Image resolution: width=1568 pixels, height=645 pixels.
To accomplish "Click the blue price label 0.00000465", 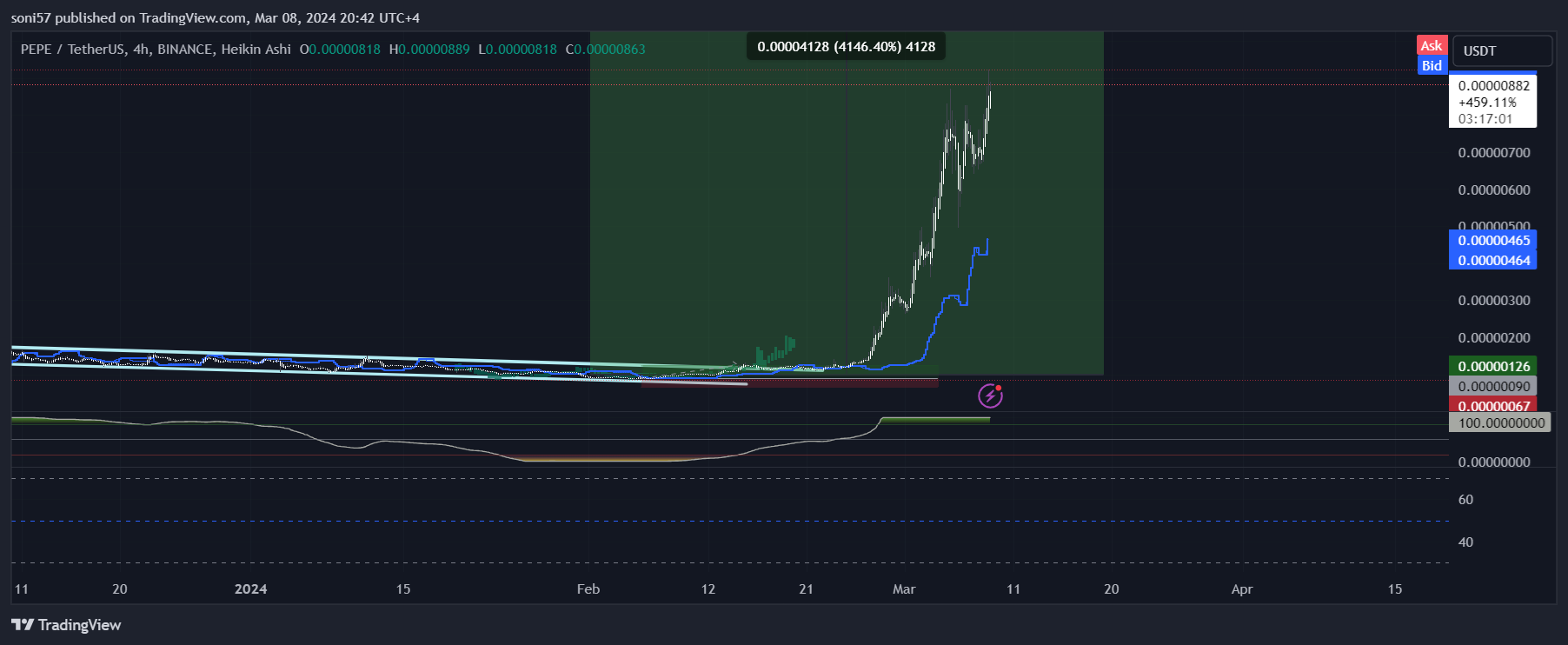I will [1493, 240].
